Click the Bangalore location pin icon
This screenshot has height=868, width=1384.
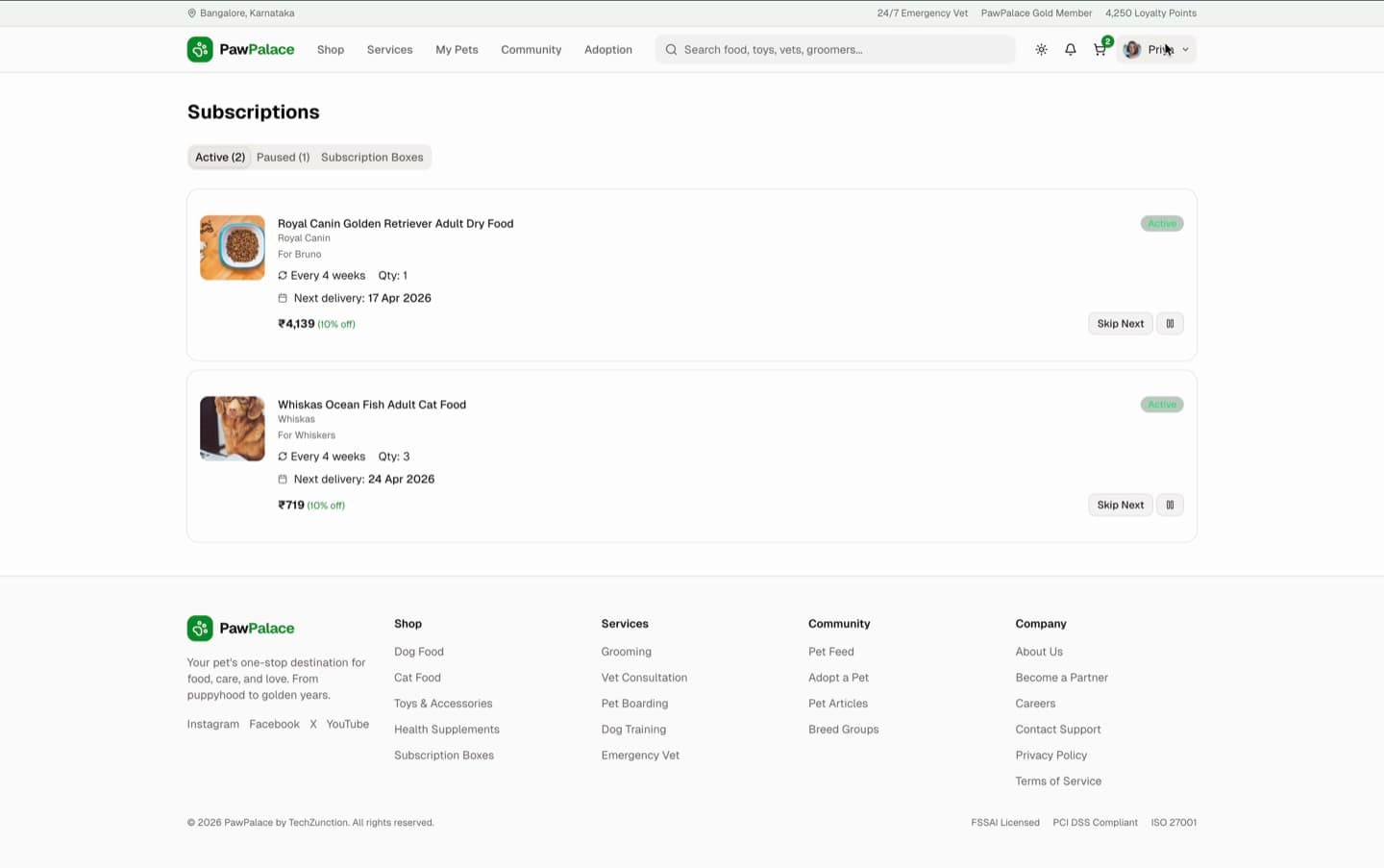click(191, 13)
